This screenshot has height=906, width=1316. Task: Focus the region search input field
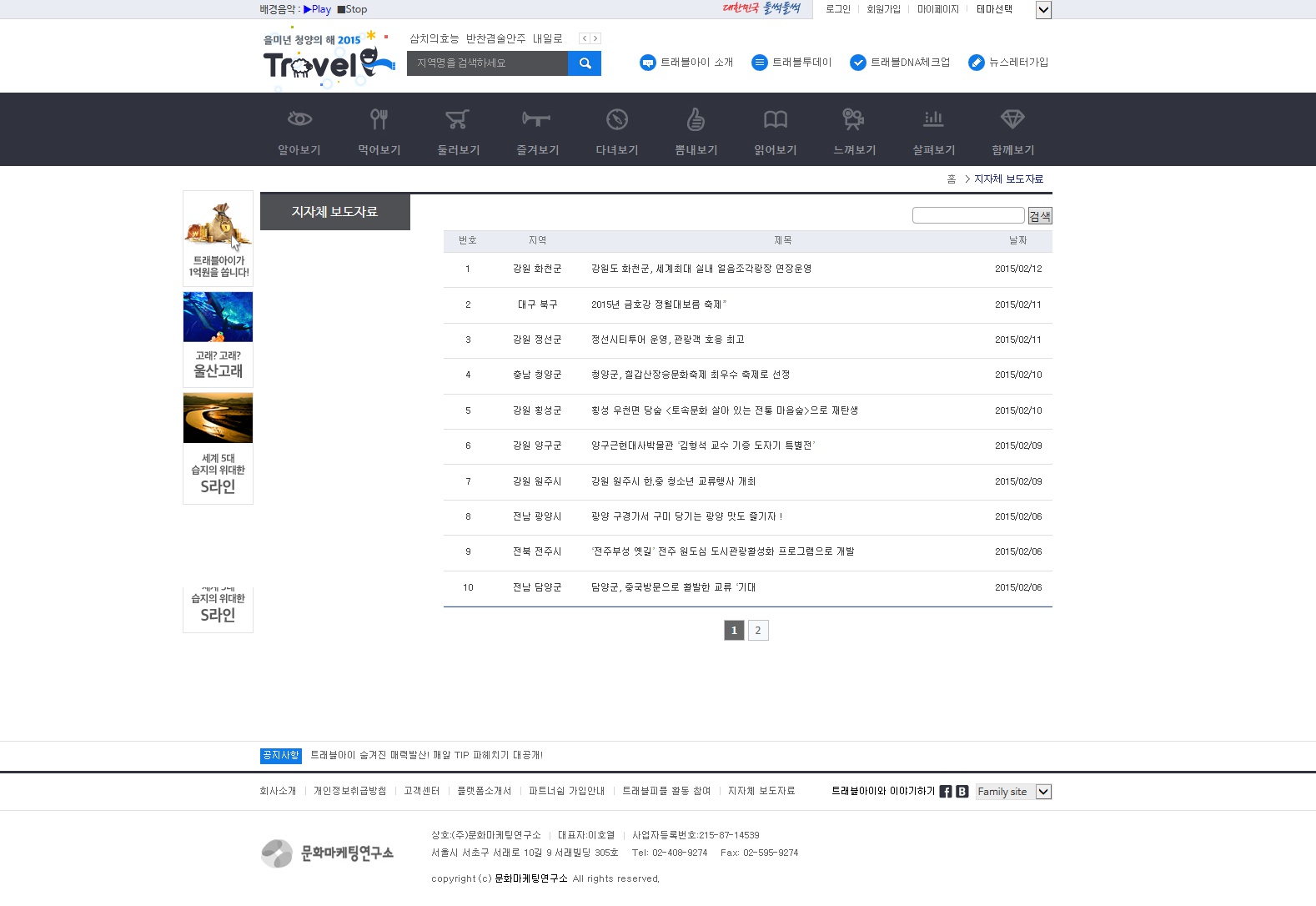tap(487, 63)
